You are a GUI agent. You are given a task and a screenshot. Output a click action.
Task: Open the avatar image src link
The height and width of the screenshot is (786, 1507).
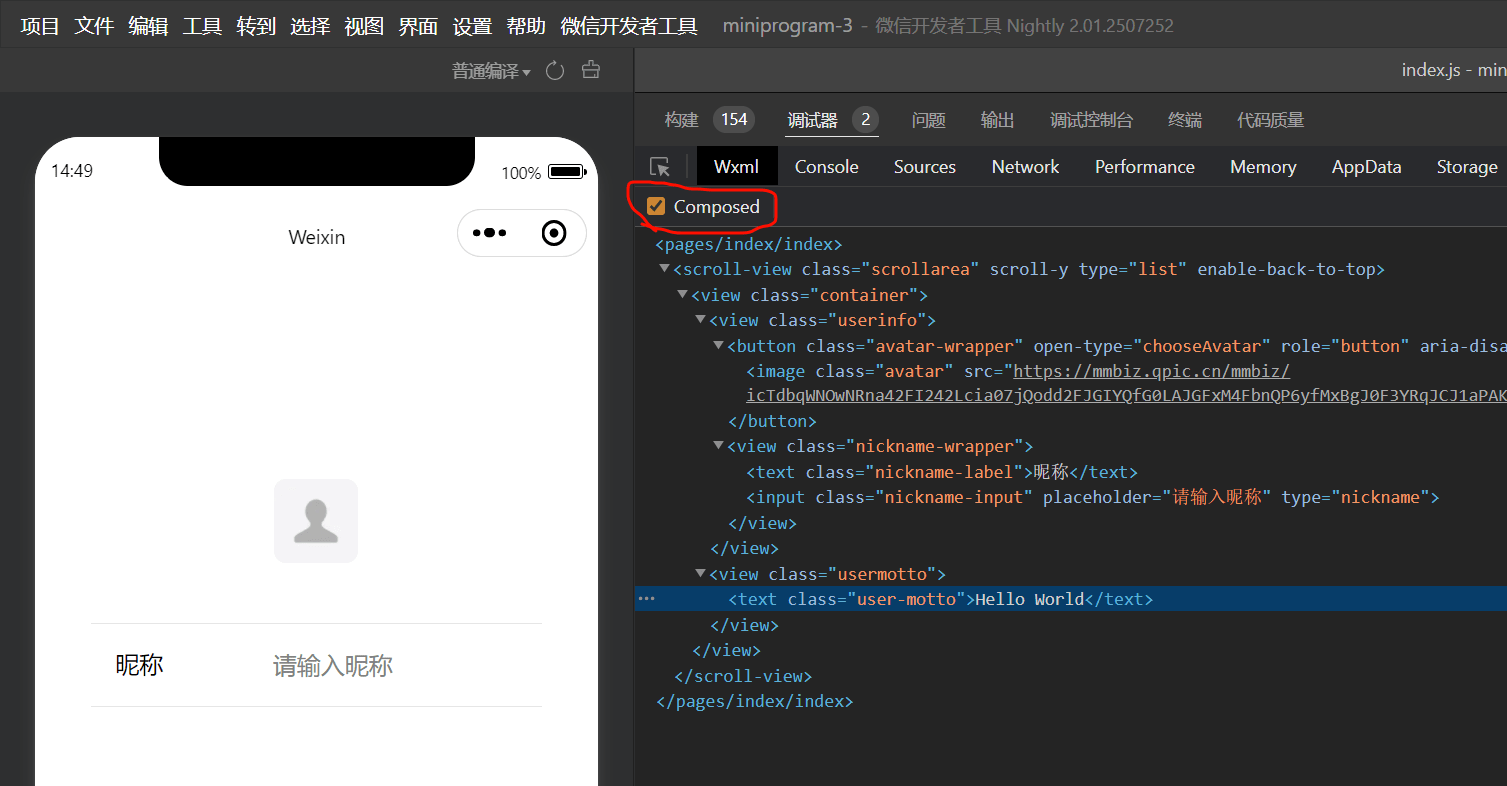(1151, 372)
